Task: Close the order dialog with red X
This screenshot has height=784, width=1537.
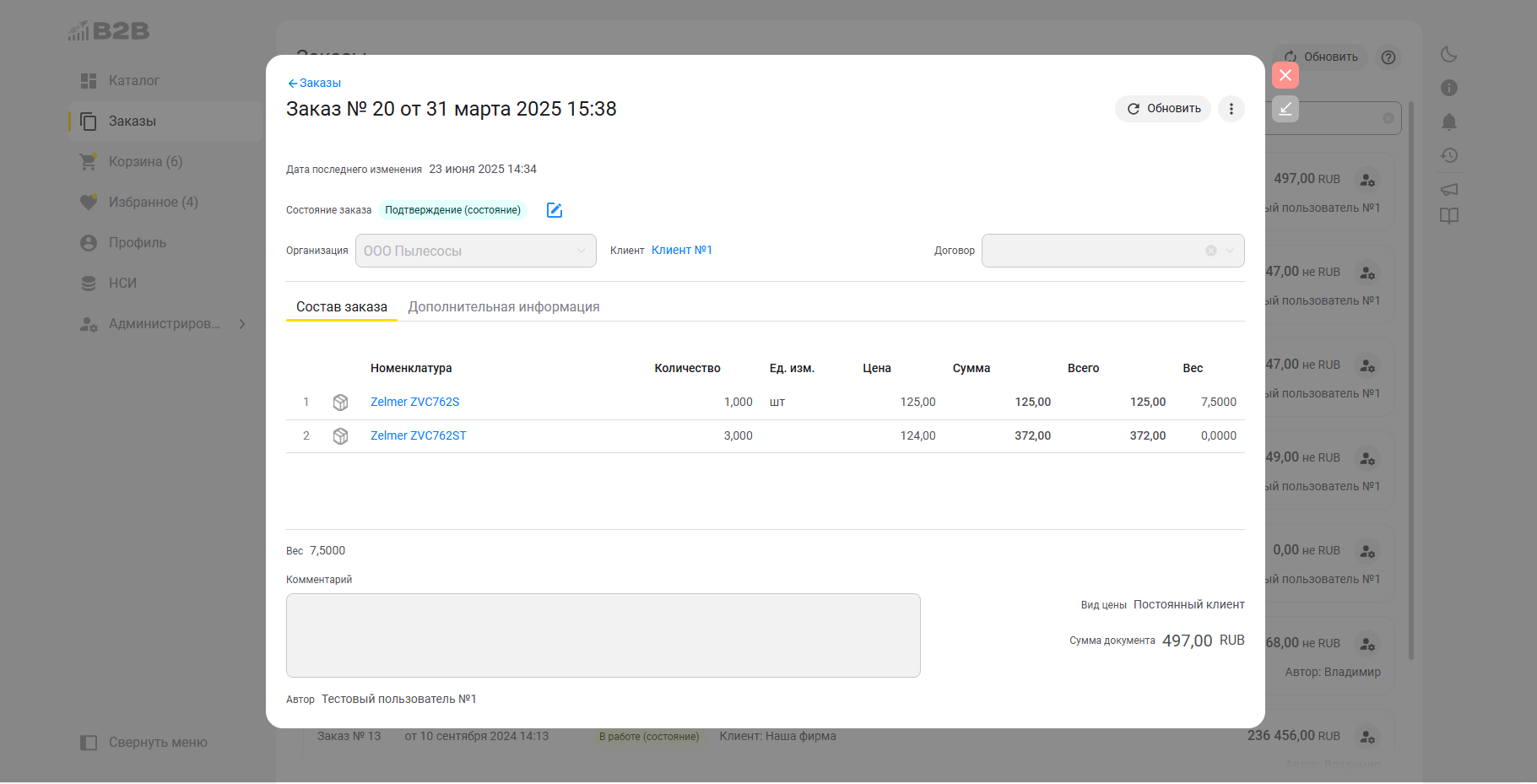Action: click(x=1285, y=75)
